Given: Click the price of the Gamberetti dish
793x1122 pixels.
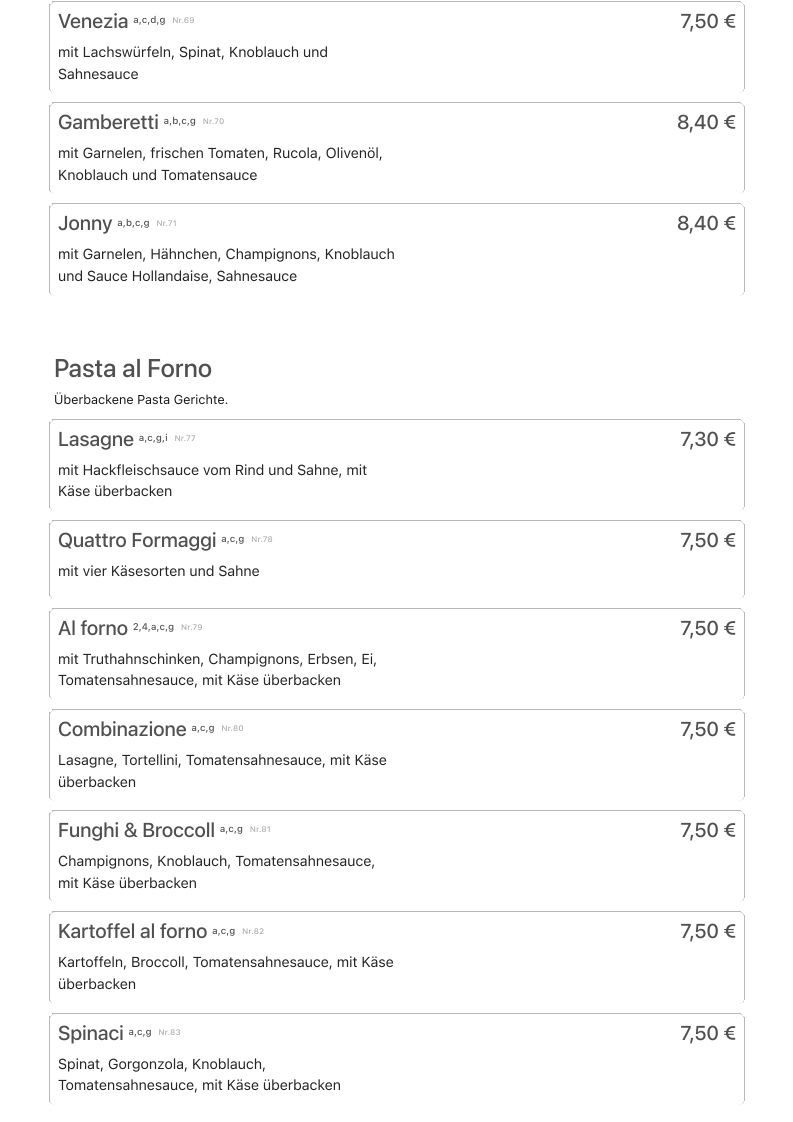Looking at the screenshot, I should [706, 122].
